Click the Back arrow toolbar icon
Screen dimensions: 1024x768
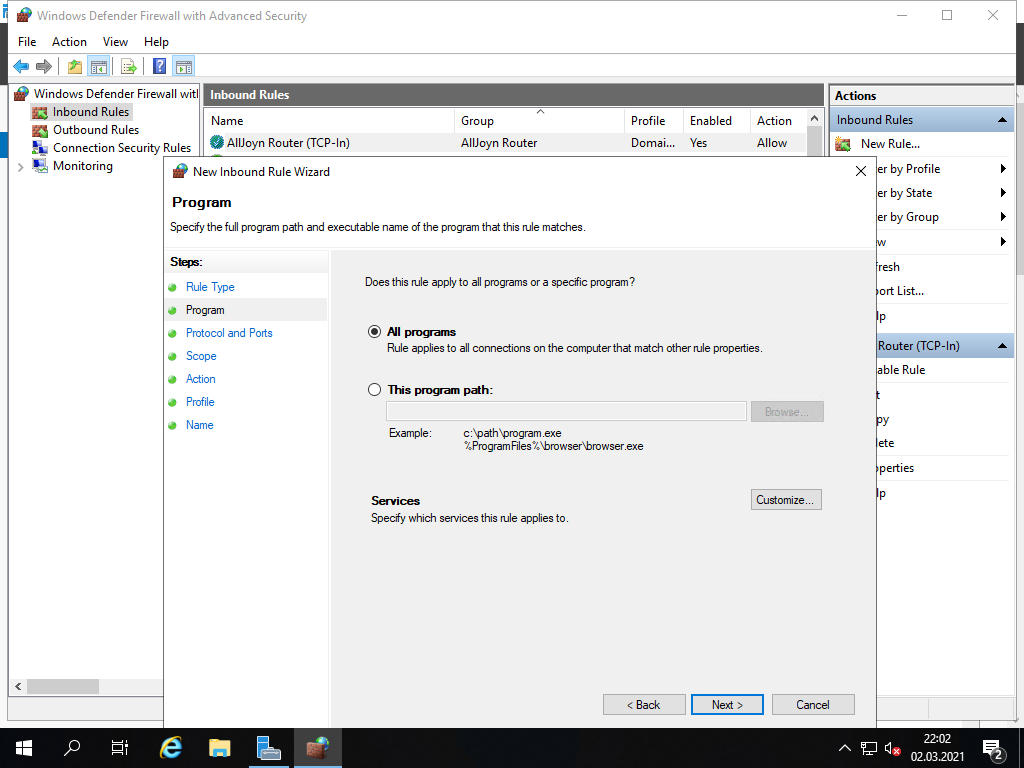(x=21, y=67)
